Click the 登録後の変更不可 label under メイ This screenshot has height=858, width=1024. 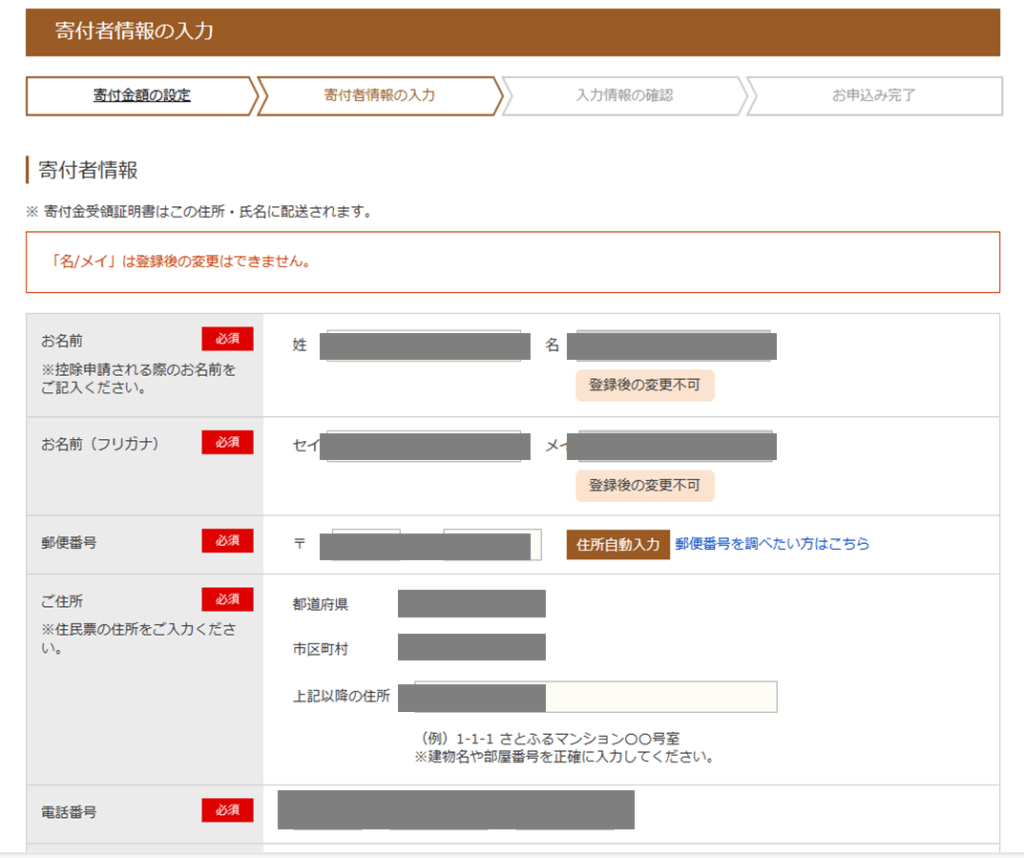pos(645,485)
